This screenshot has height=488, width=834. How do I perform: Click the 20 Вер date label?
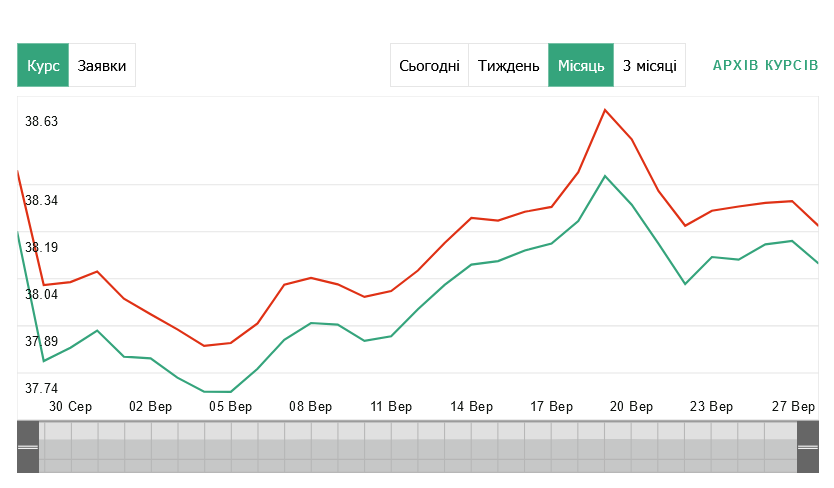point(631,407)
